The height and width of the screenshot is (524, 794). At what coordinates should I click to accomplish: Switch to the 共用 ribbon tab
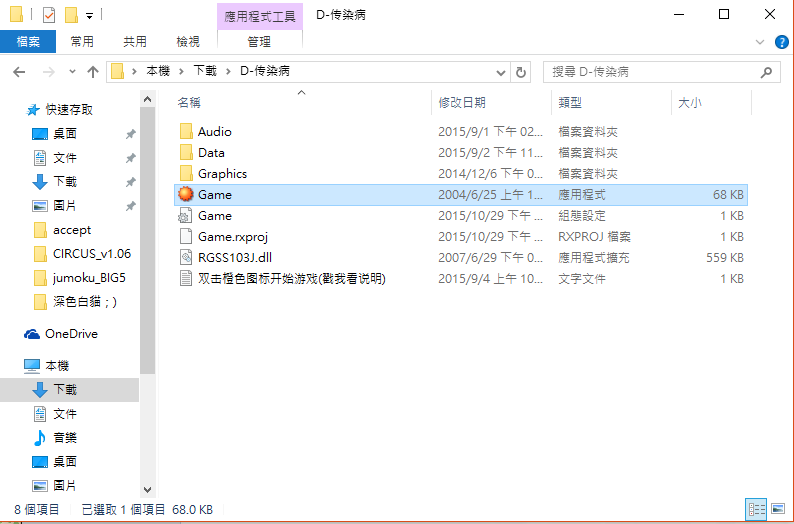[x=135, y=42]
